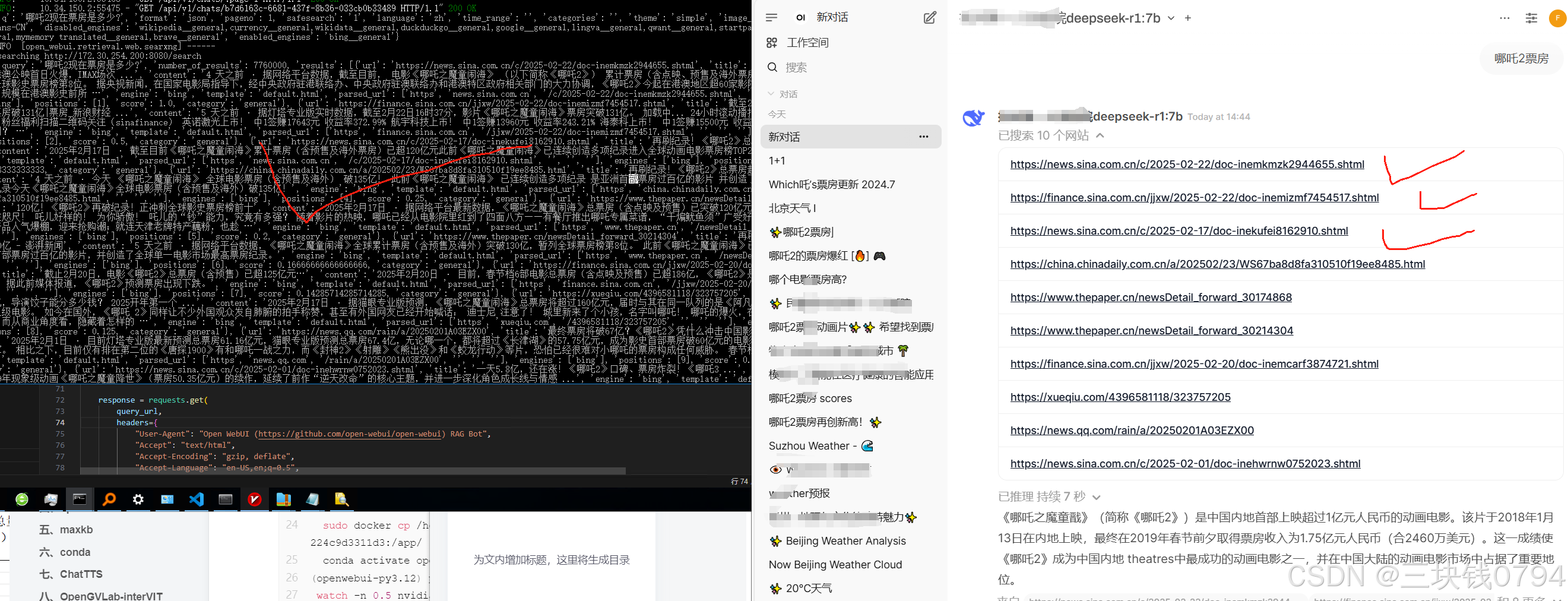Click the new chat pencil icon
This screenshot has width=1568, height=601.
click(x=930, y=18)
